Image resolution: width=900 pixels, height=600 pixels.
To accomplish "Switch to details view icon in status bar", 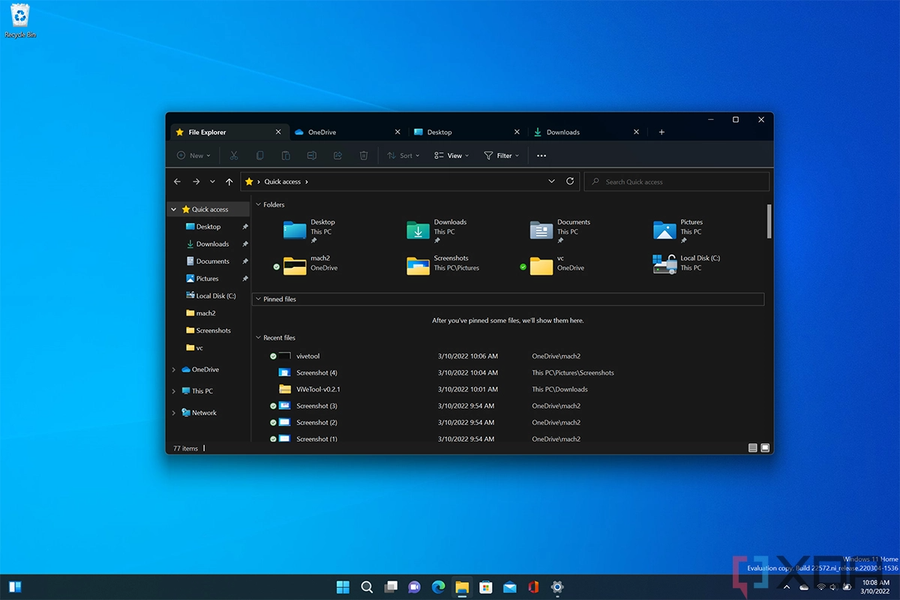I will 752,448.
